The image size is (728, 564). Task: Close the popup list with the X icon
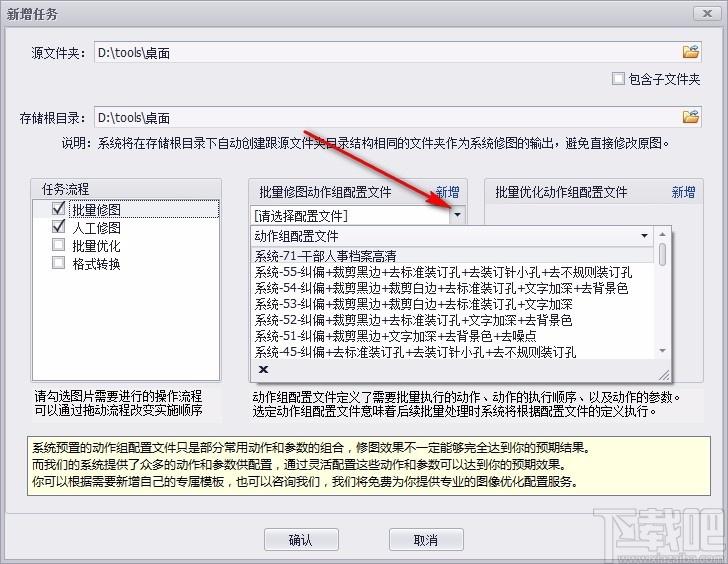point(263,370)
